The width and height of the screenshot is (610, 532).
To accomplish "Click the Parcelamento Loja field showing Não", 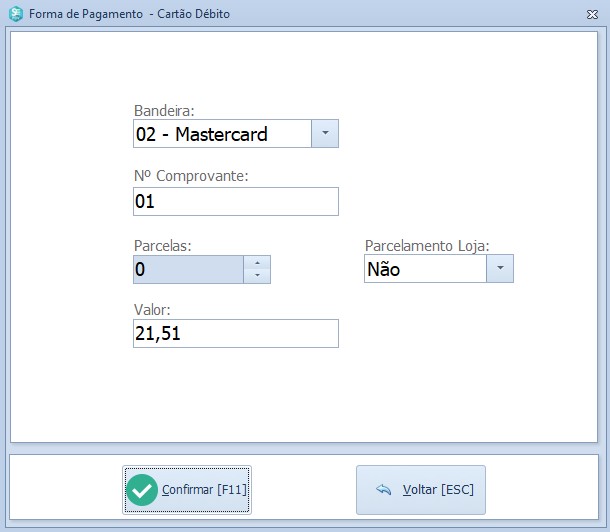I will click(424, 268).
